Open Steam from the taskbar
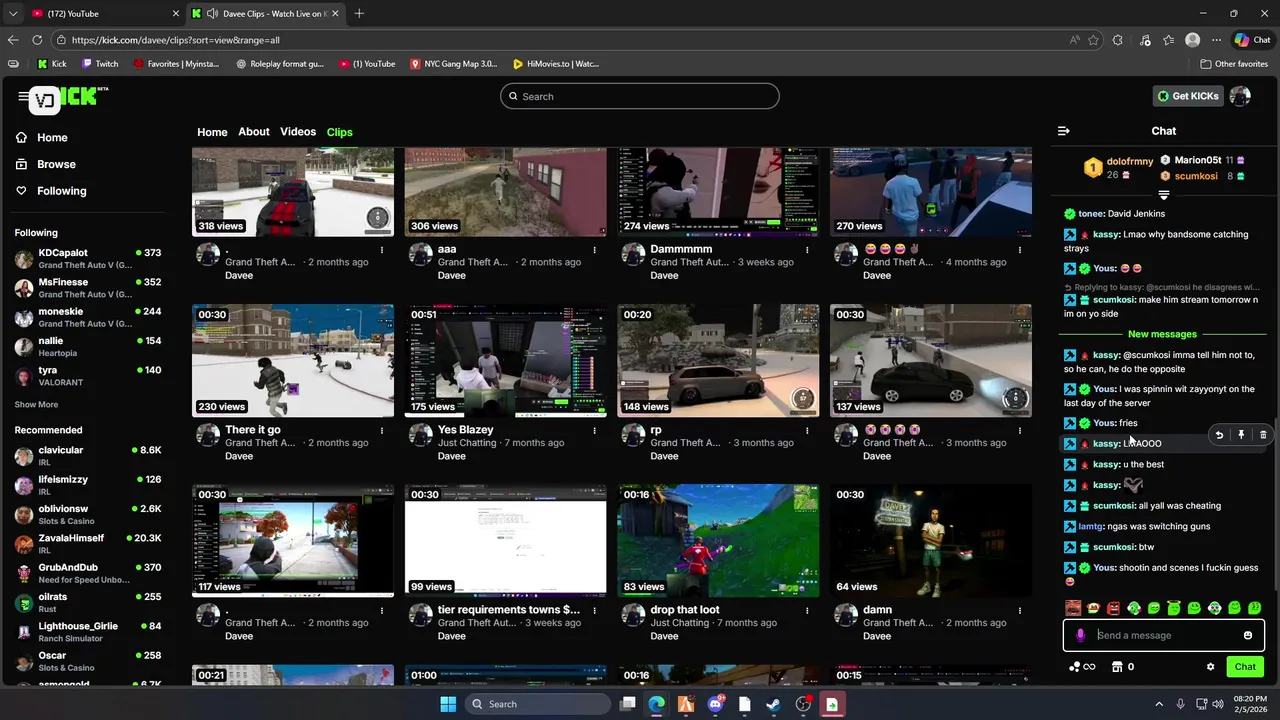Image resolution: width=1280 pixels, height=720 pixels. point(774,704)
